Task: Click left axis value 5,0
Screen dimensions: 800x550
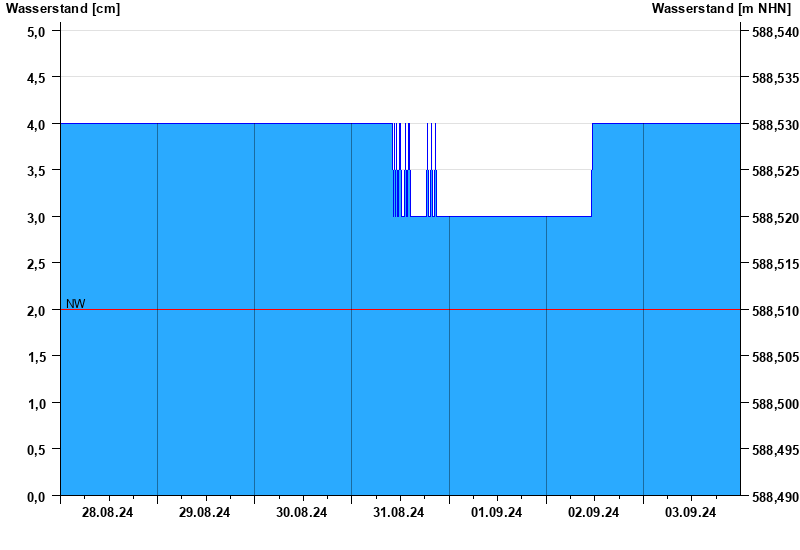Action: coord(36,32)
